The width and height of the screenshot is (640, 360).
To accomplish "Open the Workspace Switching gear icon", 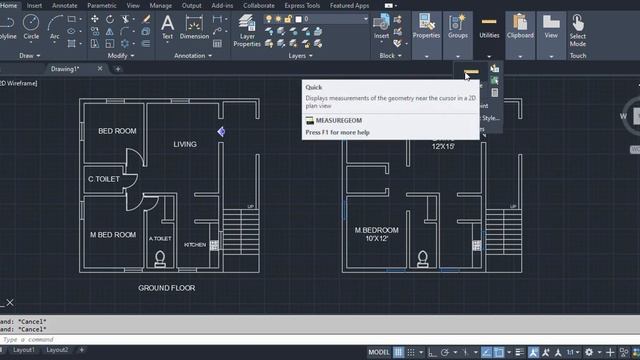I will pyautogui.click(x=589, y=352).
